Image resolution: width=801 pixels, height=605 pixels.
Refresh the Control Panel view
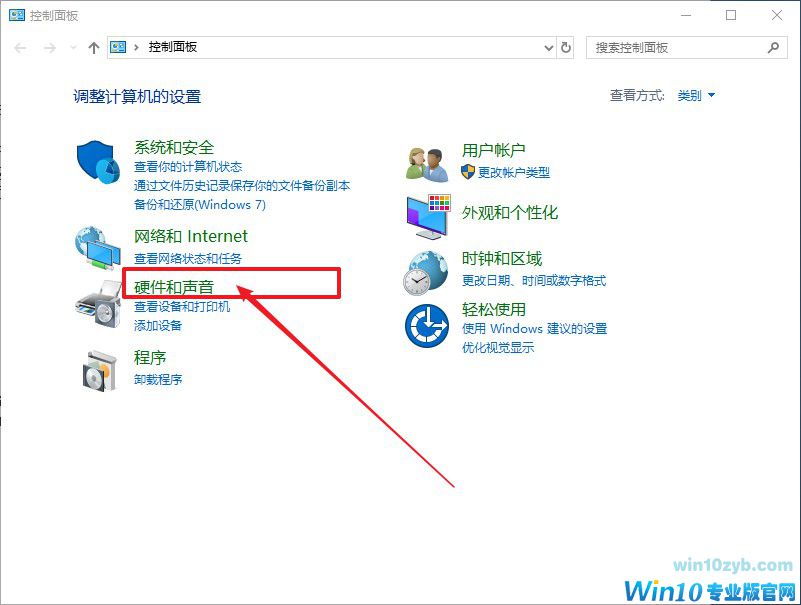[x=566, y=48]
